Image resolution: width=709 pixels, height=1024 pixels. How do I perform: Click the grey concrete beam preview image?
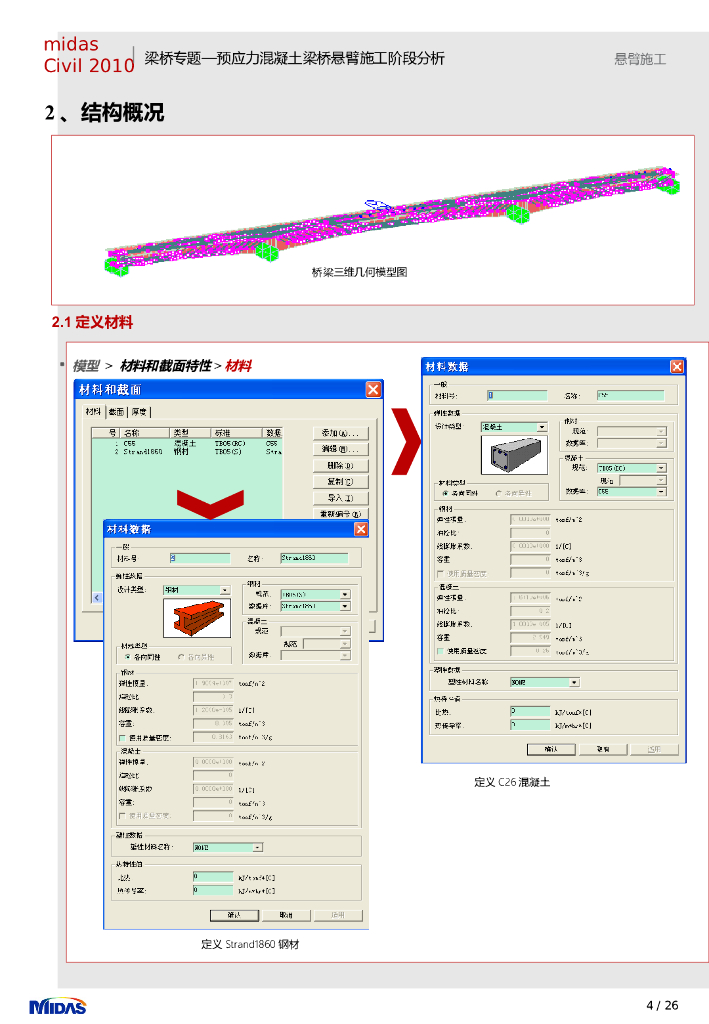click(514, 455)
